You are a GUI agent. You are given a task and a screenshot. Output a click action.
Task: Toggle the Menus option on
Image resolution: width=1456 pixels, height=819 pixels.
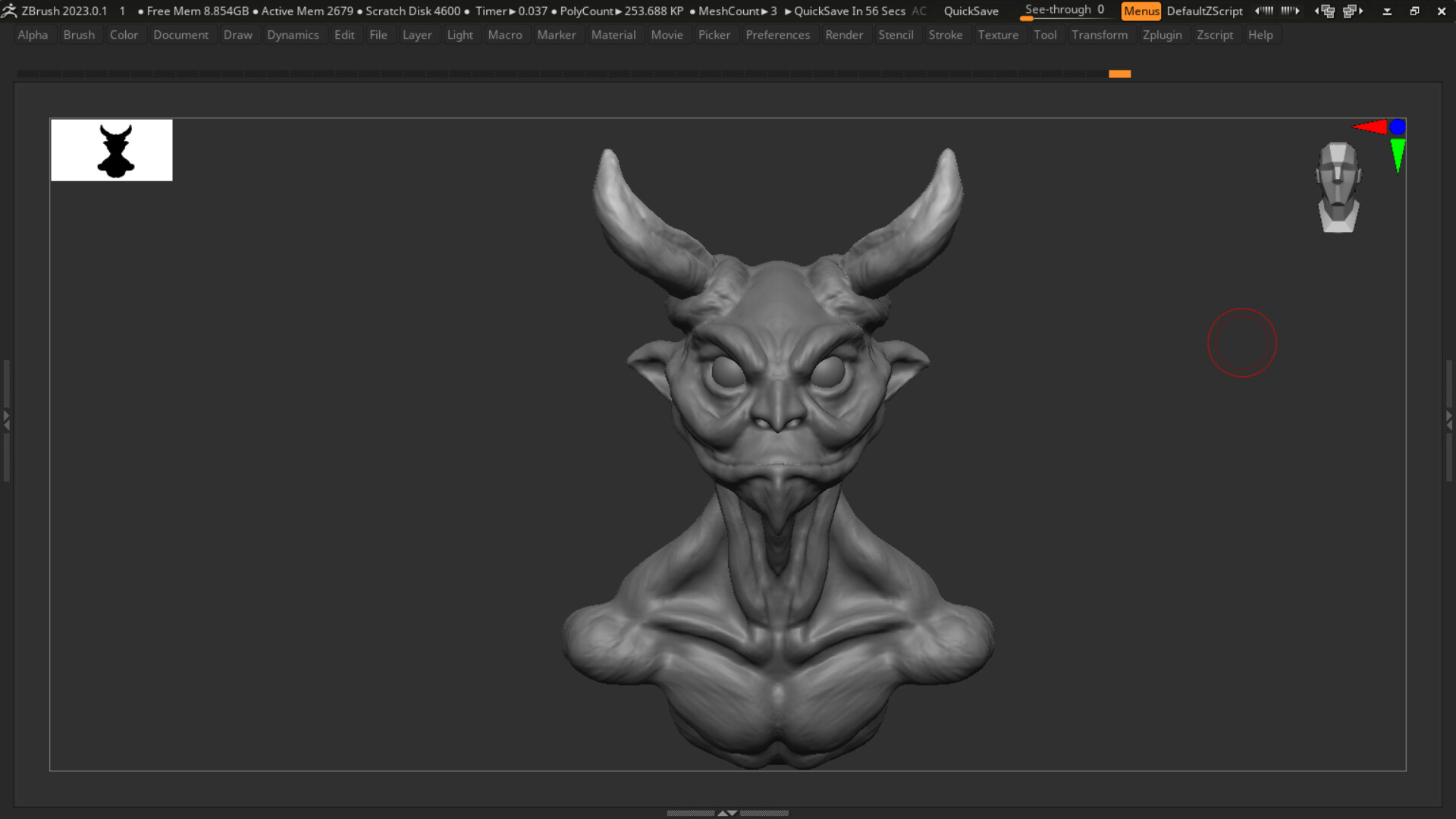pyautogui.click(x=1141, y=11)
